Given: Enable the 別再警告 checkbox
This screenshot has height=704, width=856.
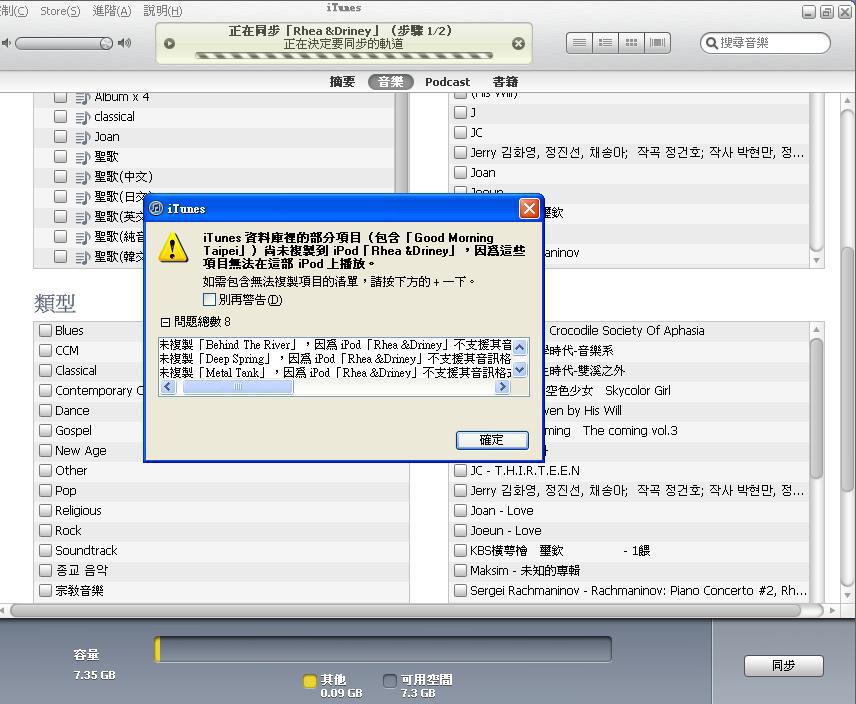Looking at the screenshot, I should click(x=209, y=300).
